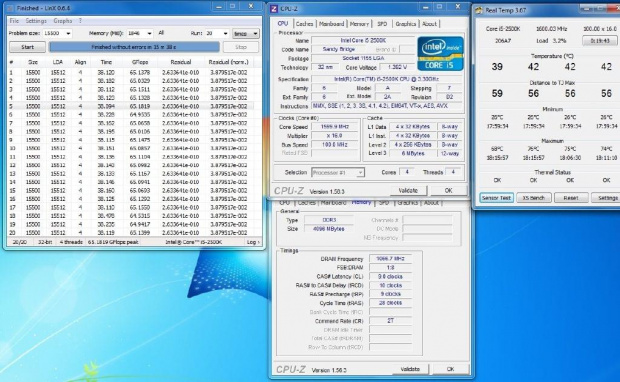Switch to the Caches tab in CPU-Z
This screenshot has width=620, height=382.
(x=304, y=24)
